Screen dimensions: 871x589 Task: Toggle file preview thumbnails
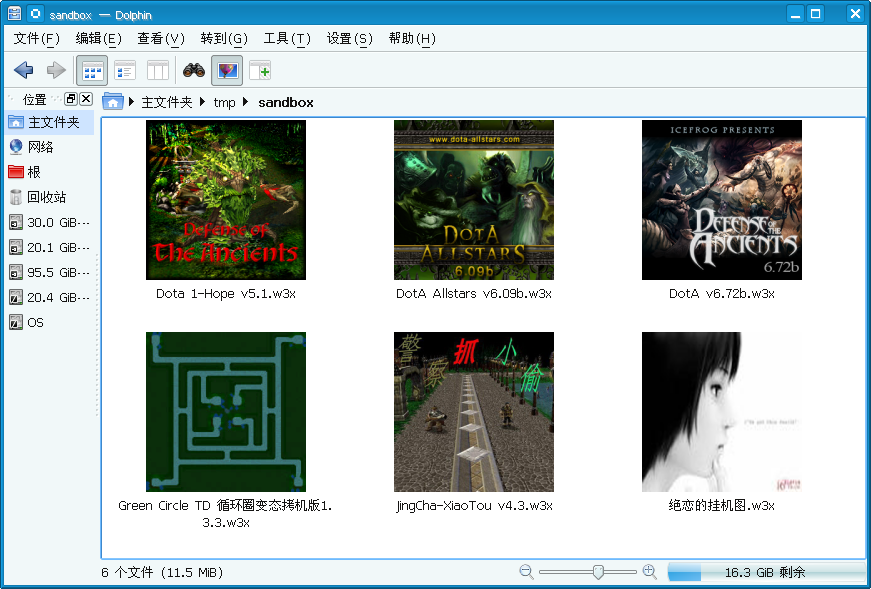pos(227,71)
